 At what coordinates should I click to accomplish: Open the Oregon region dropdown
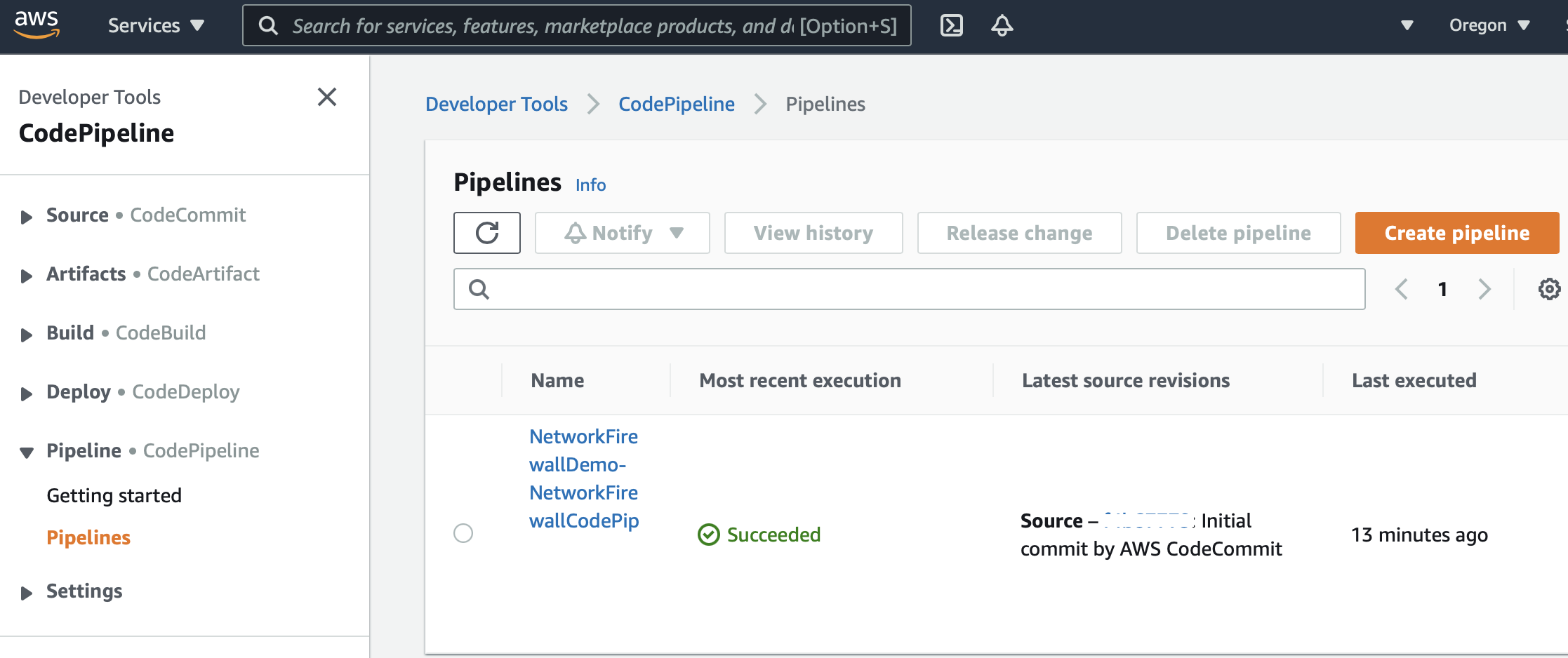tap(1489, 25)
